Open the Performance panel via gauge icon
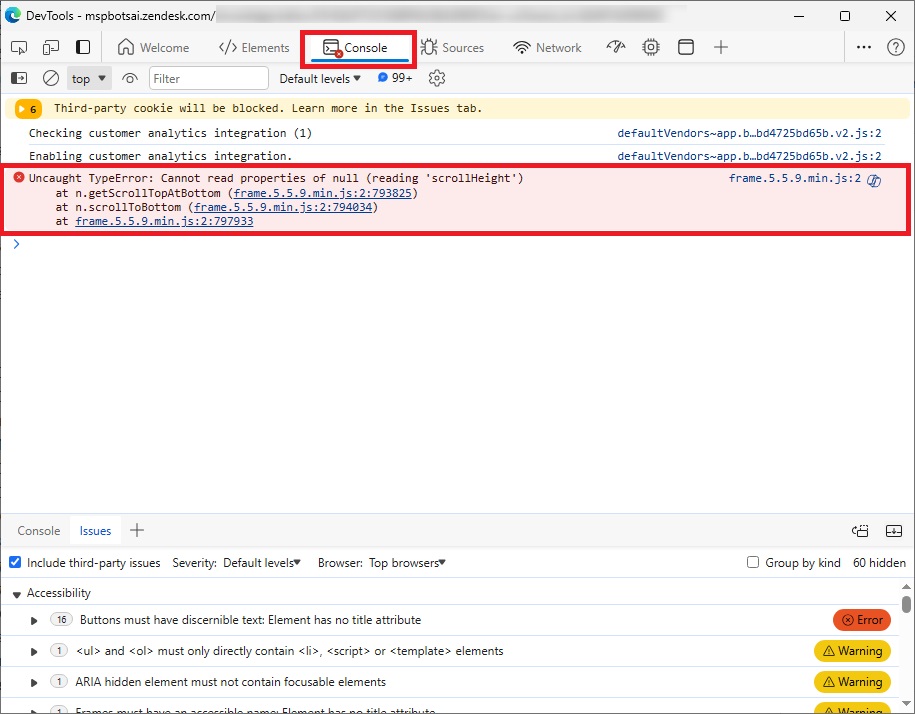Screen dimensions: 915x714 click(x=614, y=47)
